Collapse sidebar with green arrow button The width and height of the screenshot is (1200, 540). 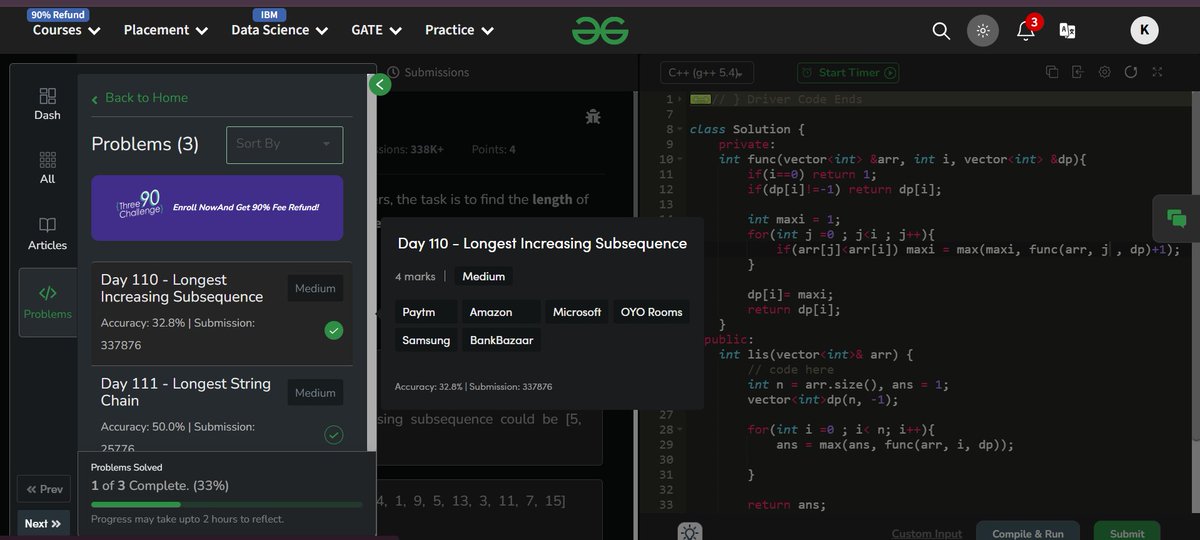point(379,85)
